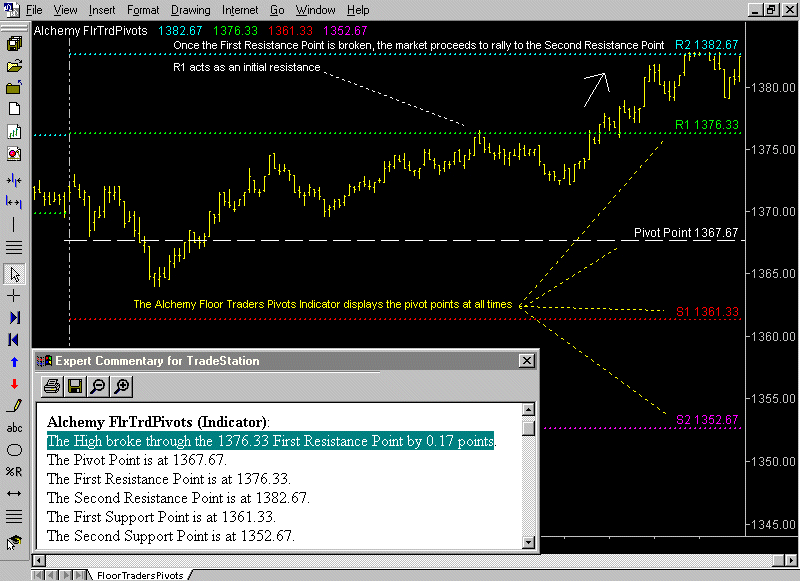Switch to the FloorTradersPivots workspace tab
Image resolution: width=800 pixels, height=582 pixels.
click(140, 575)
